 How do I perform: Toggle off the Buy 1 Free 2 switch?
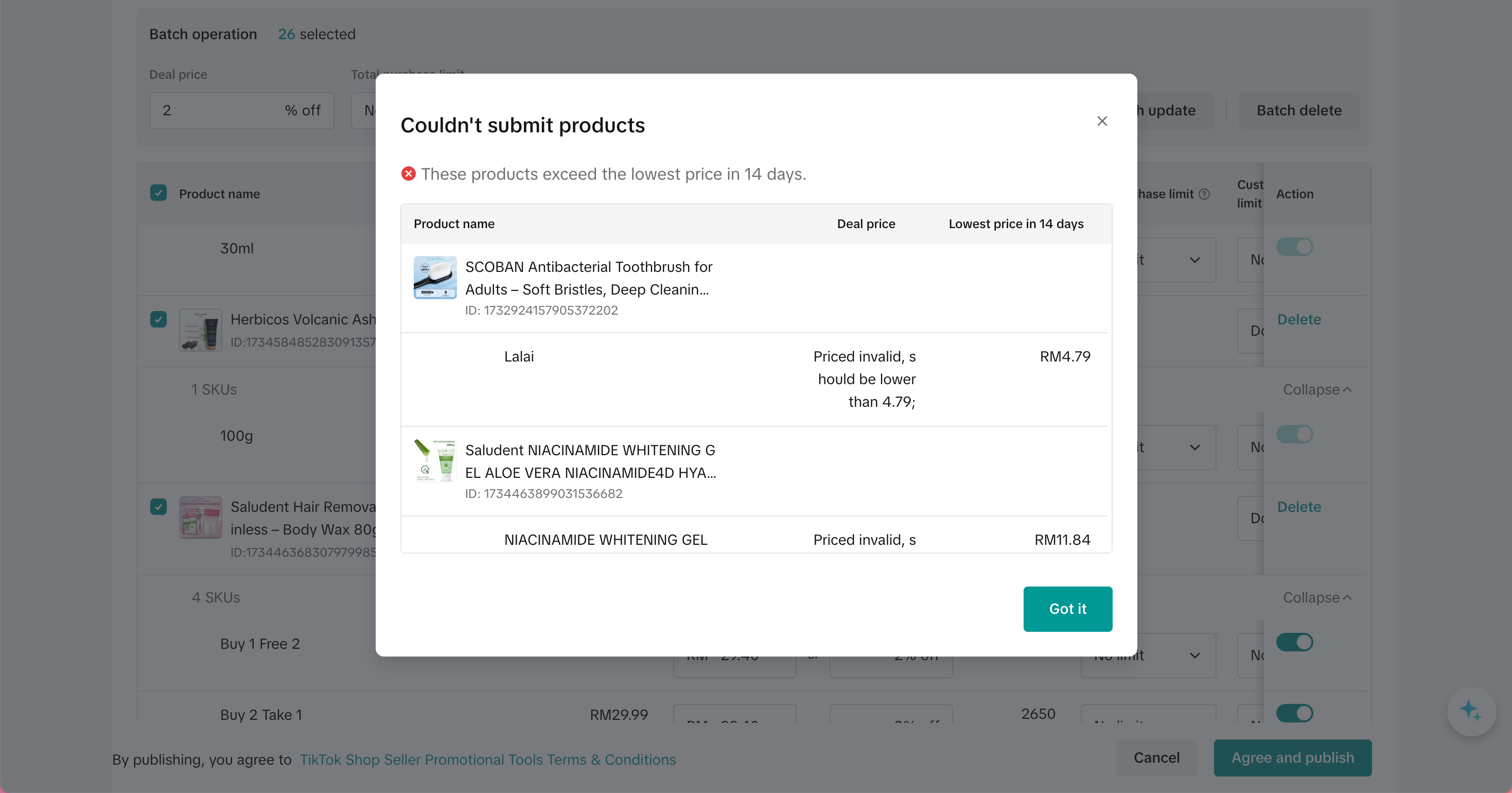[x=1294, y=642]
